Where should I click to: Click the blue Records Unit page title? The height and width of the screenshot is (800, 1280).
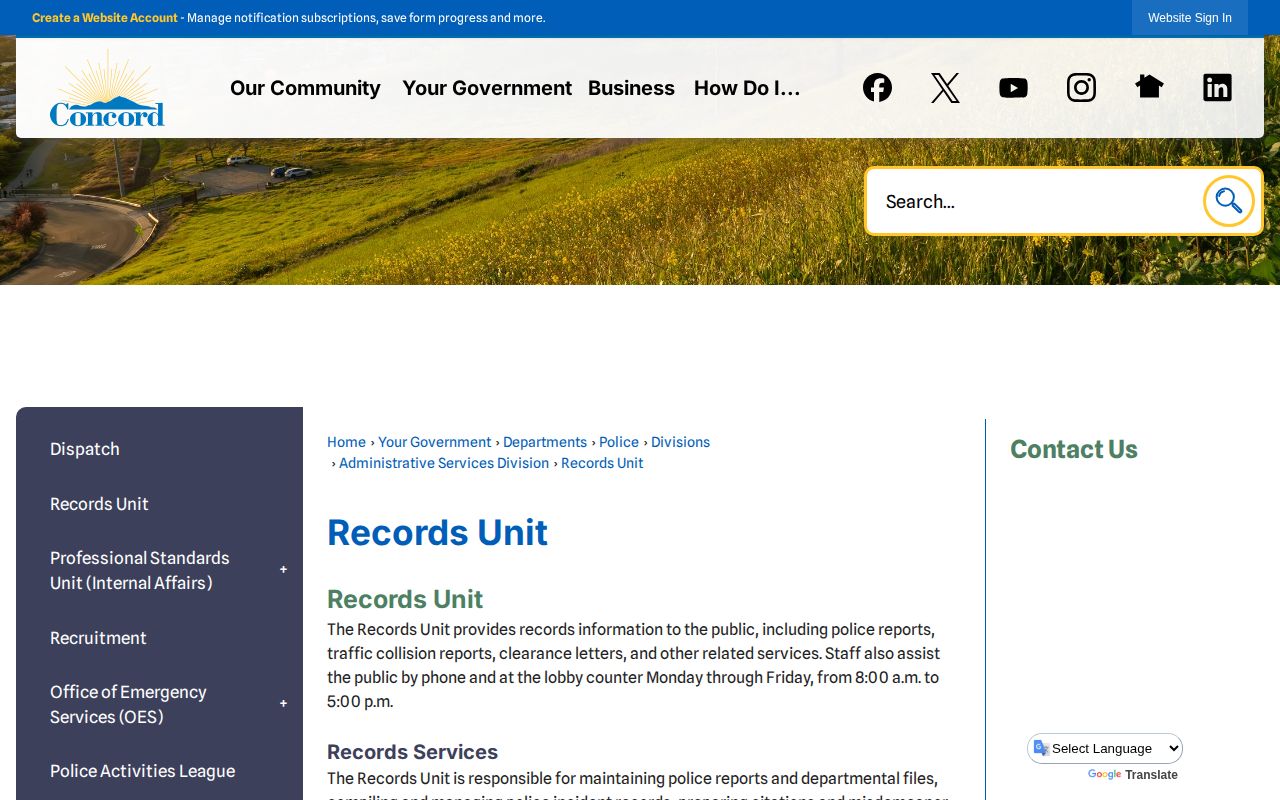pos(437,532)
